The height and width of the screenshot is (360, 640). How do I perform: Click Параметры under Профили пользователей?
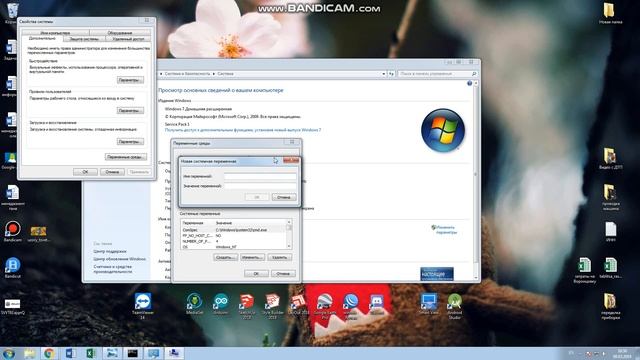point(130,111)
